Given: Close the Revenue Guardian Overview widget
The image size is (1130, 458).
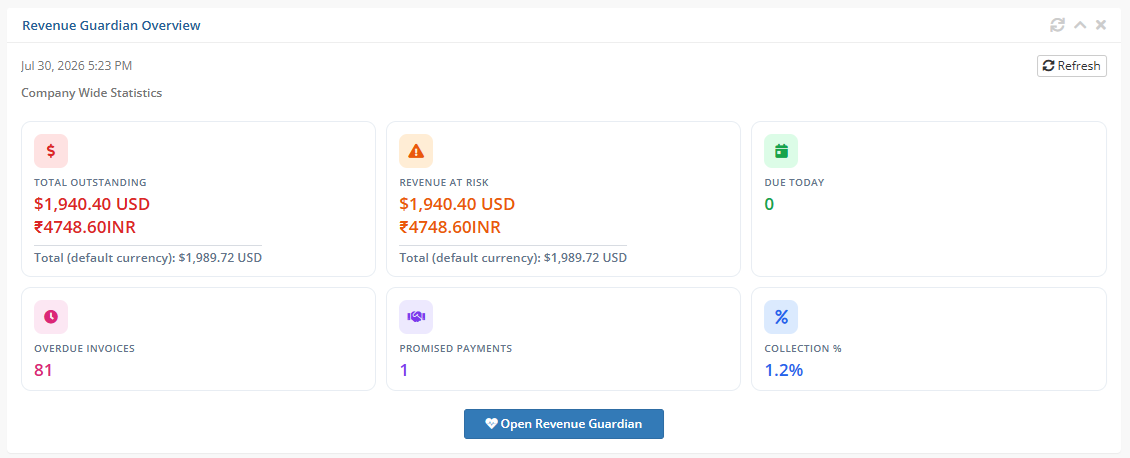Looking at the screenshot, I should [1100, 25].
